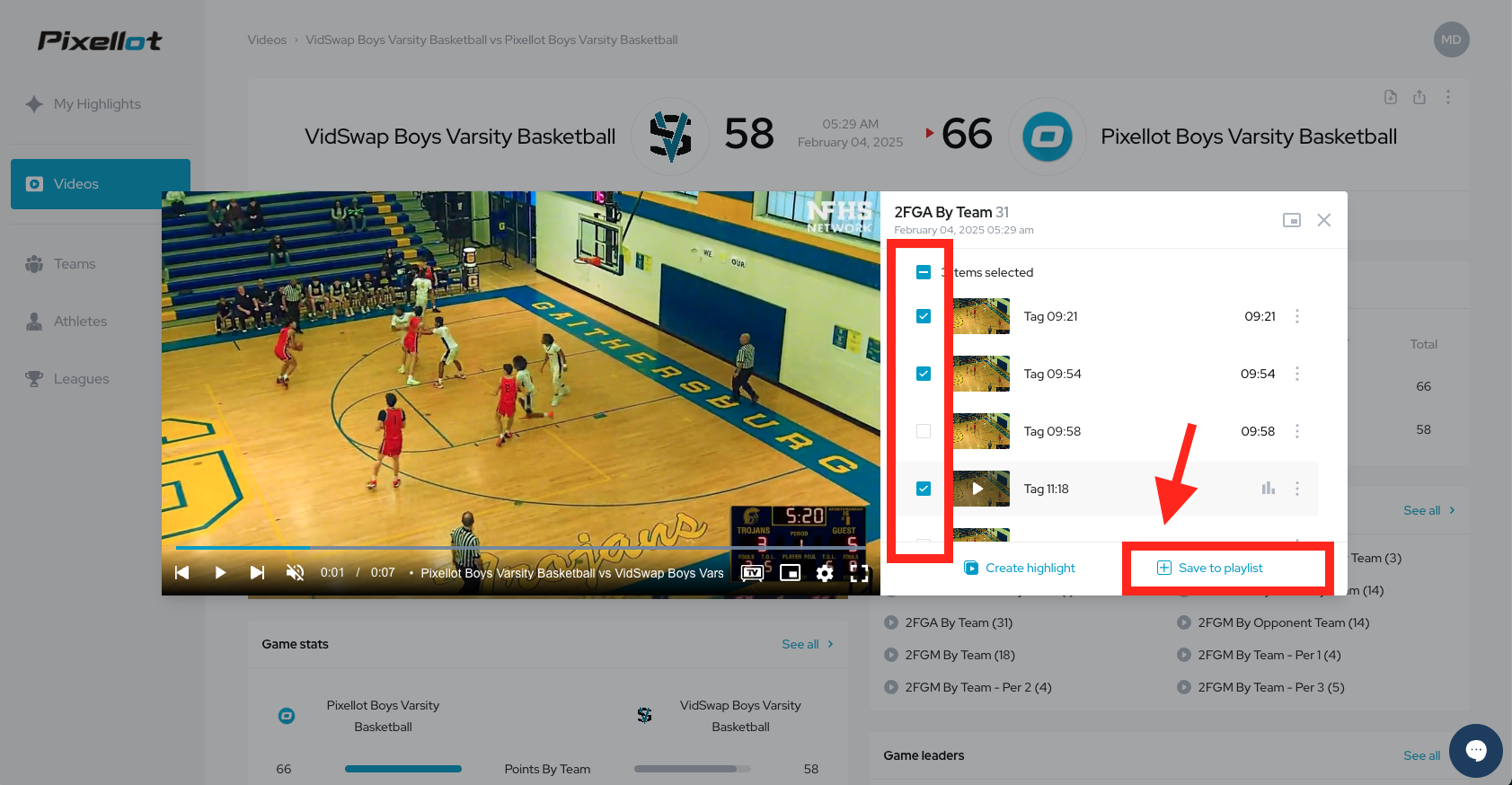This screenshot has width=1512, height=785.
Task: Click the TV cast icon in player
Action: point(753,573)
